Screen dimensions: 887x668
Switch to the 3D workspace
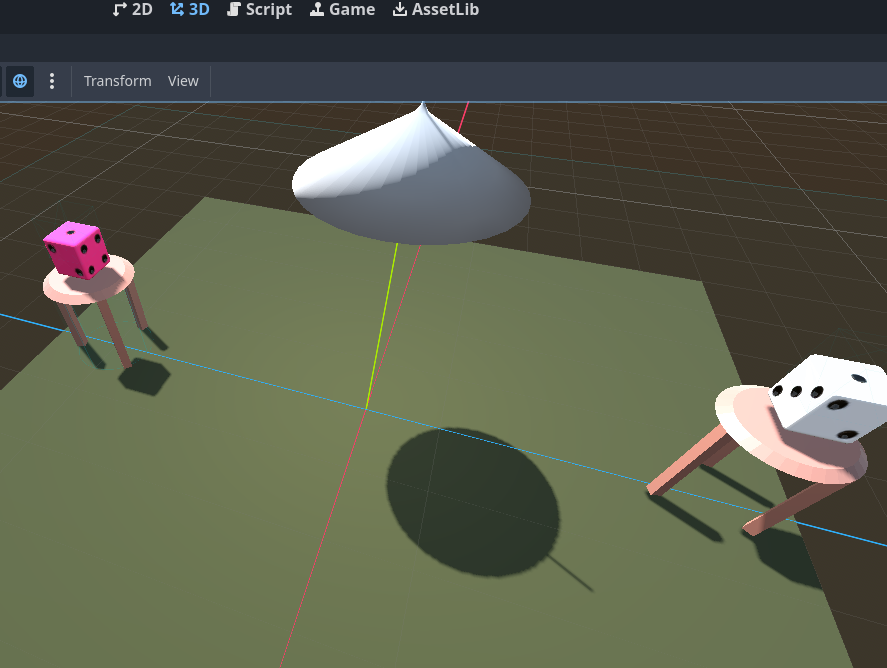[190, 10]
